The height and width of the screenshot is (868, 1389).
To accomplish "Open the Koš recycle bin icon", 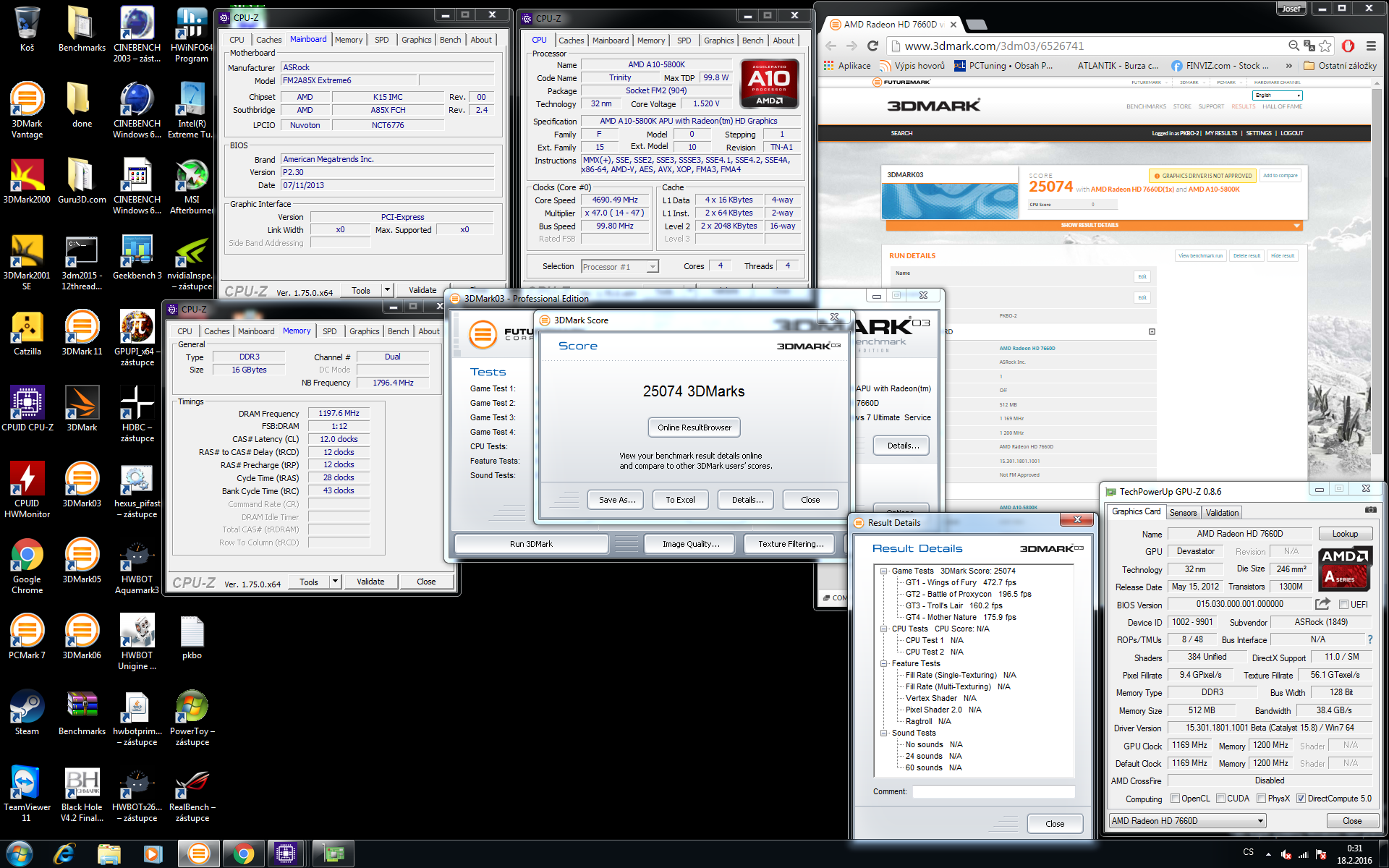I will click(27, 29).
